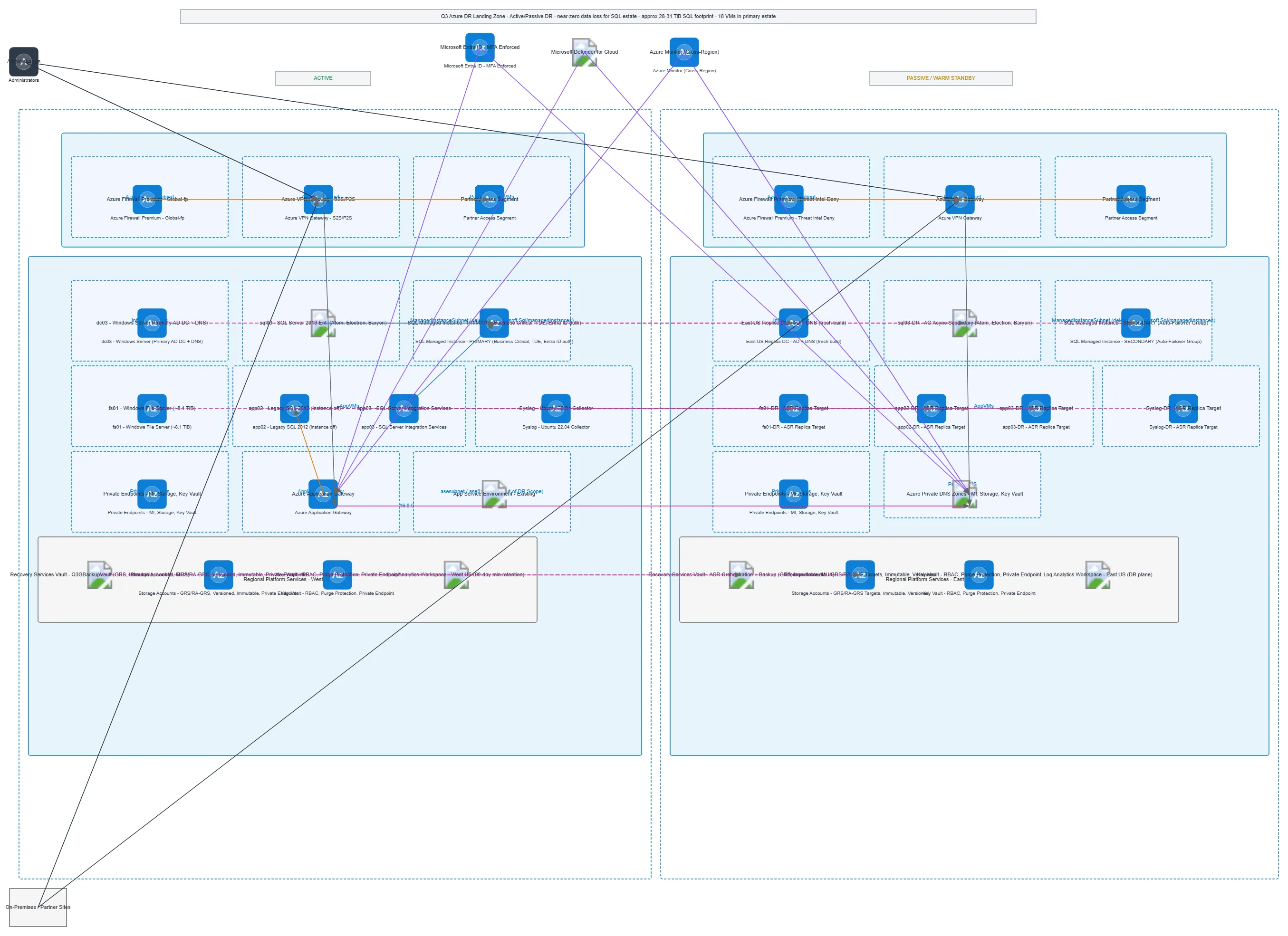The width and height of the screenshot is (1288, 936).
Task: Click Recovery Services Vault Q3GBackupVault icon
Action: coord(99,575)
